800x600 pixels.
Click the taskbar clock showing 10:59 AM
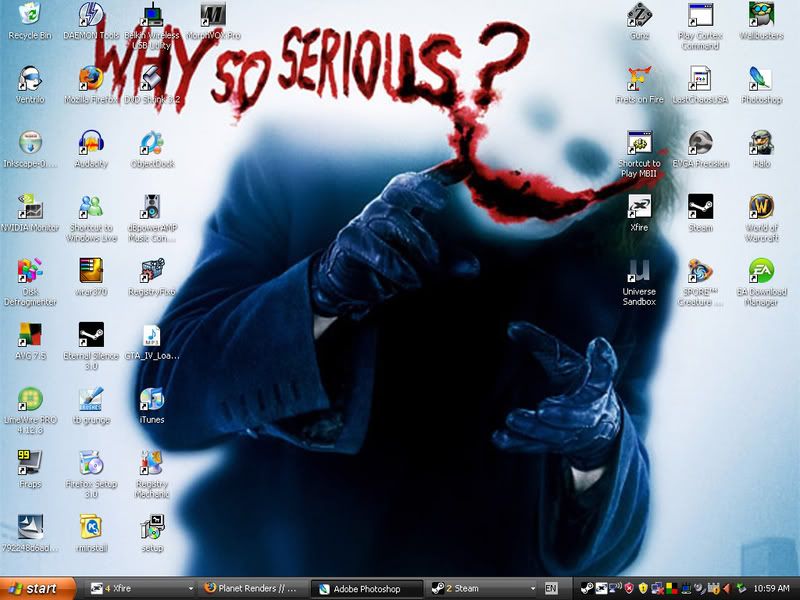[x=771, y=588]
